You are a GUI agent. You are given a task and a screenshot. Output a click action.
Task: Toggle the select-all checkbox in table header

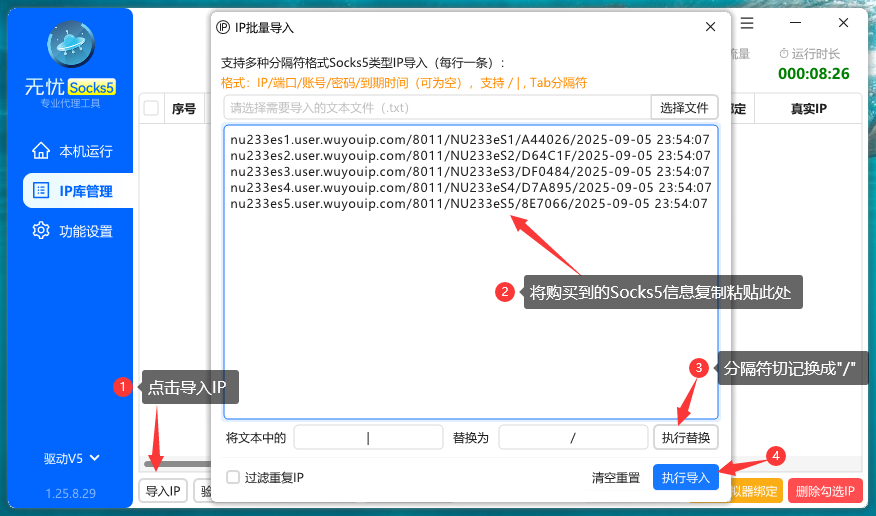point(151,109)
